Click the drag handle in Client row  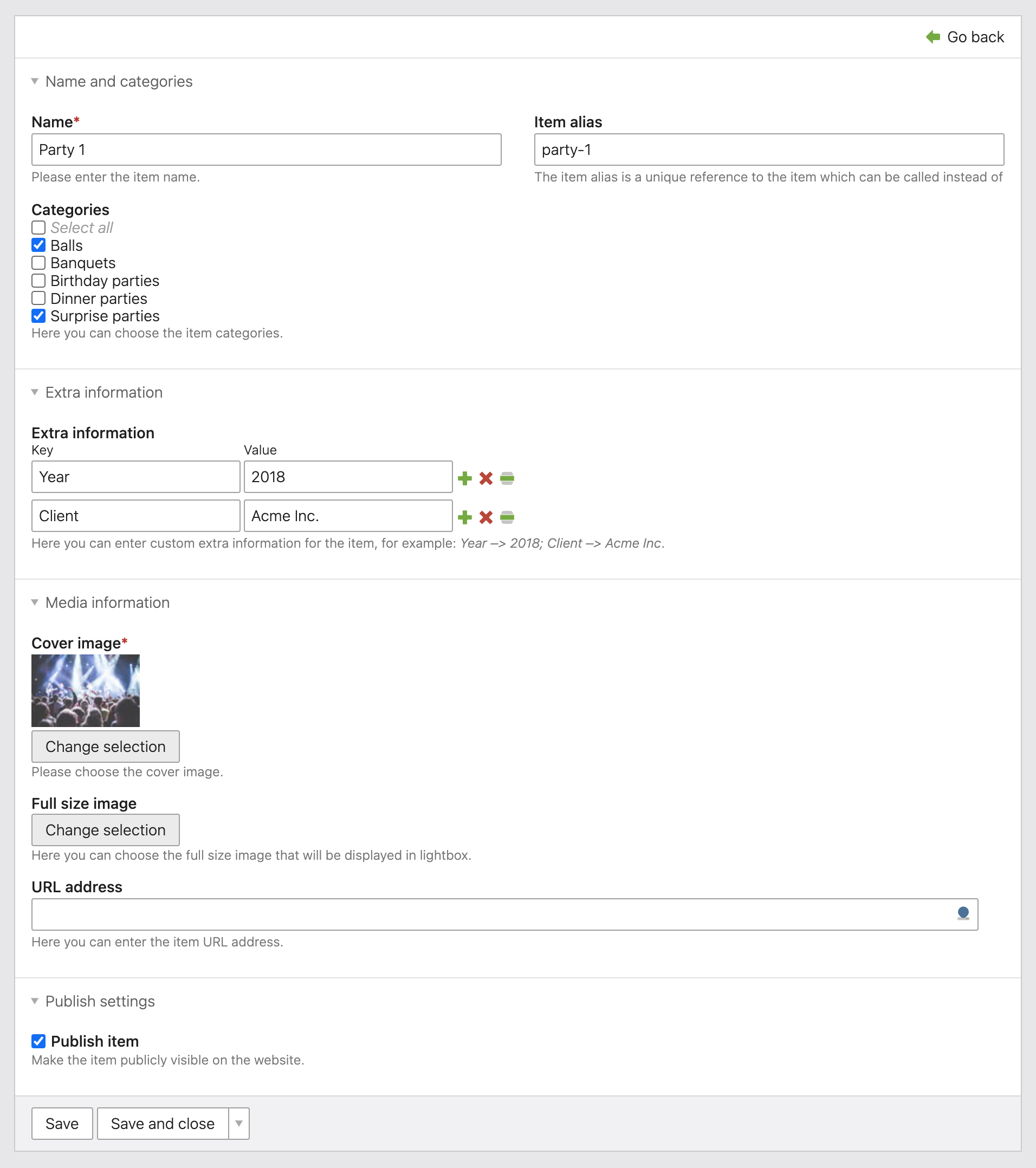point(507,517)
